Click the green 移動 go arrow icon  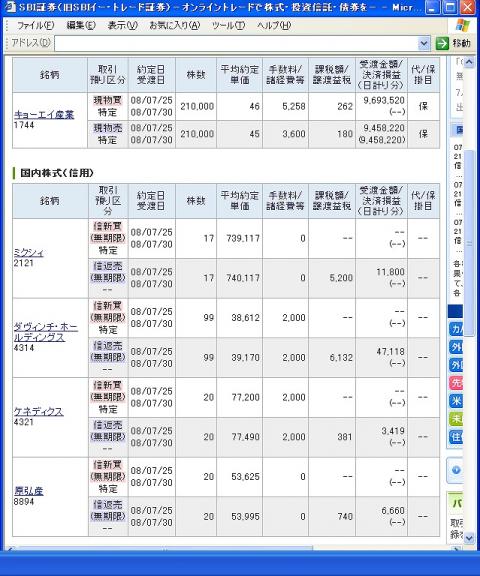442,43
